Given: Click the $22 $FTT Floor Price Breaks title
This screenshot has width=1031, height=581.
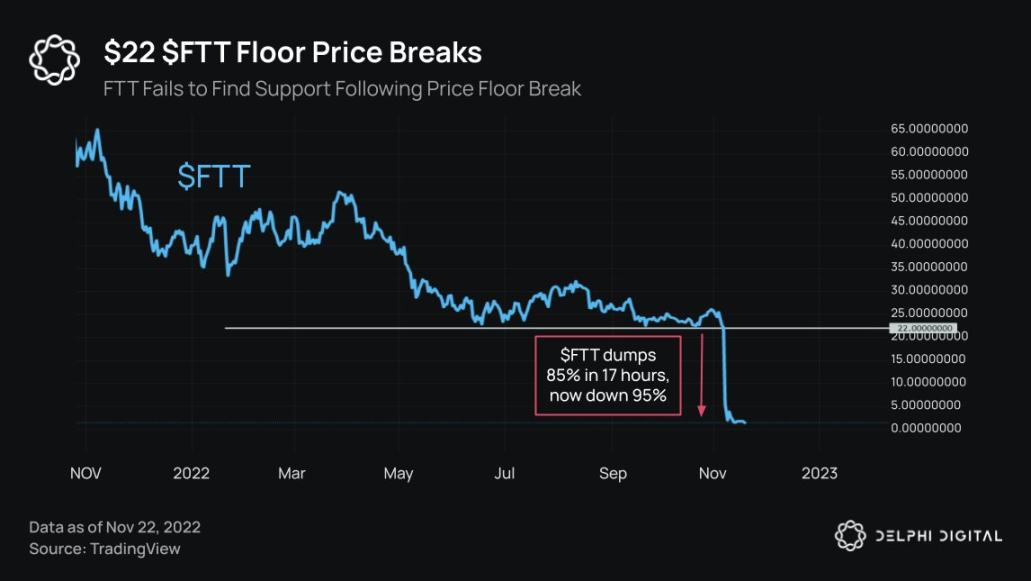Looking at the screenshot, I should tap(293, 53).
